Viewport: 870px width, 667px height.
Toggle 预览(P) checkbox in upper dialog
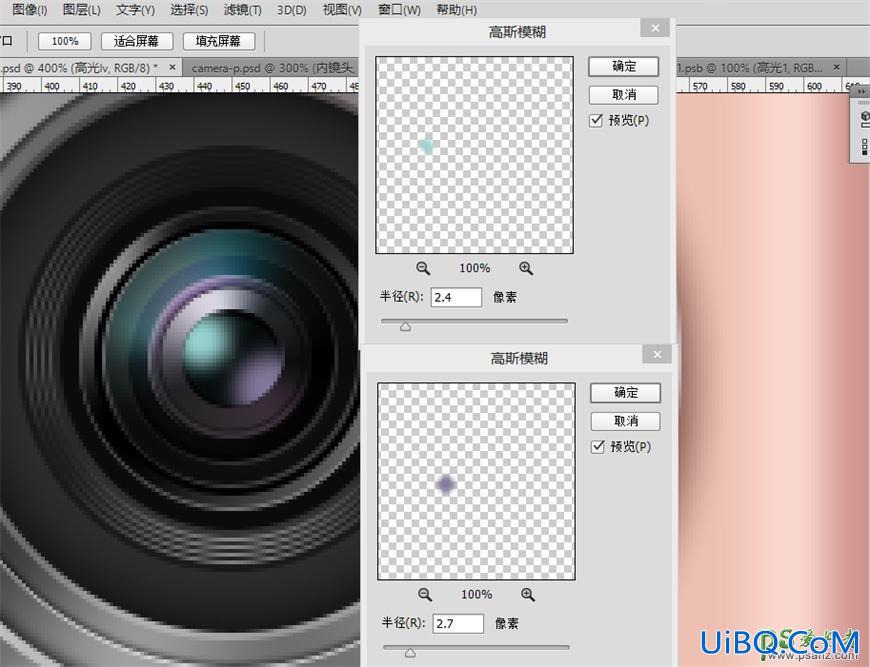[x=596, y=120]
